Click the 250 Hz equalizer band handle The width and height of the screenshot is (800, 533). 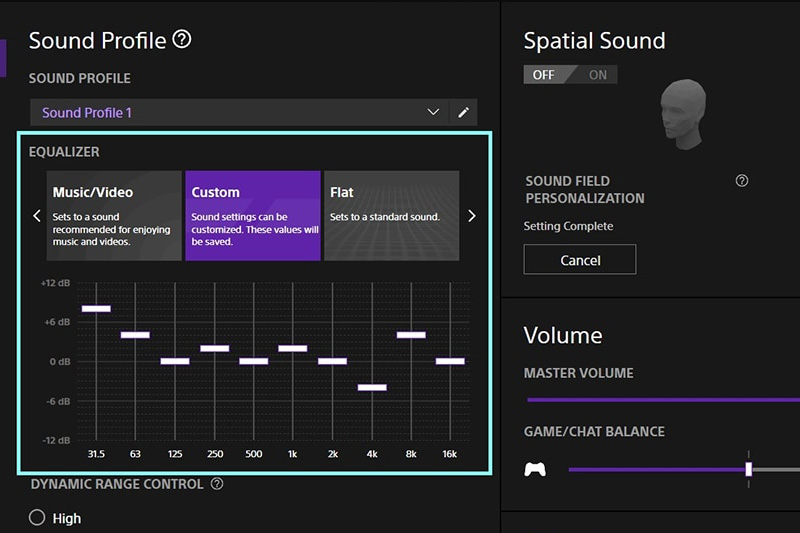click(x=215, y=348)
